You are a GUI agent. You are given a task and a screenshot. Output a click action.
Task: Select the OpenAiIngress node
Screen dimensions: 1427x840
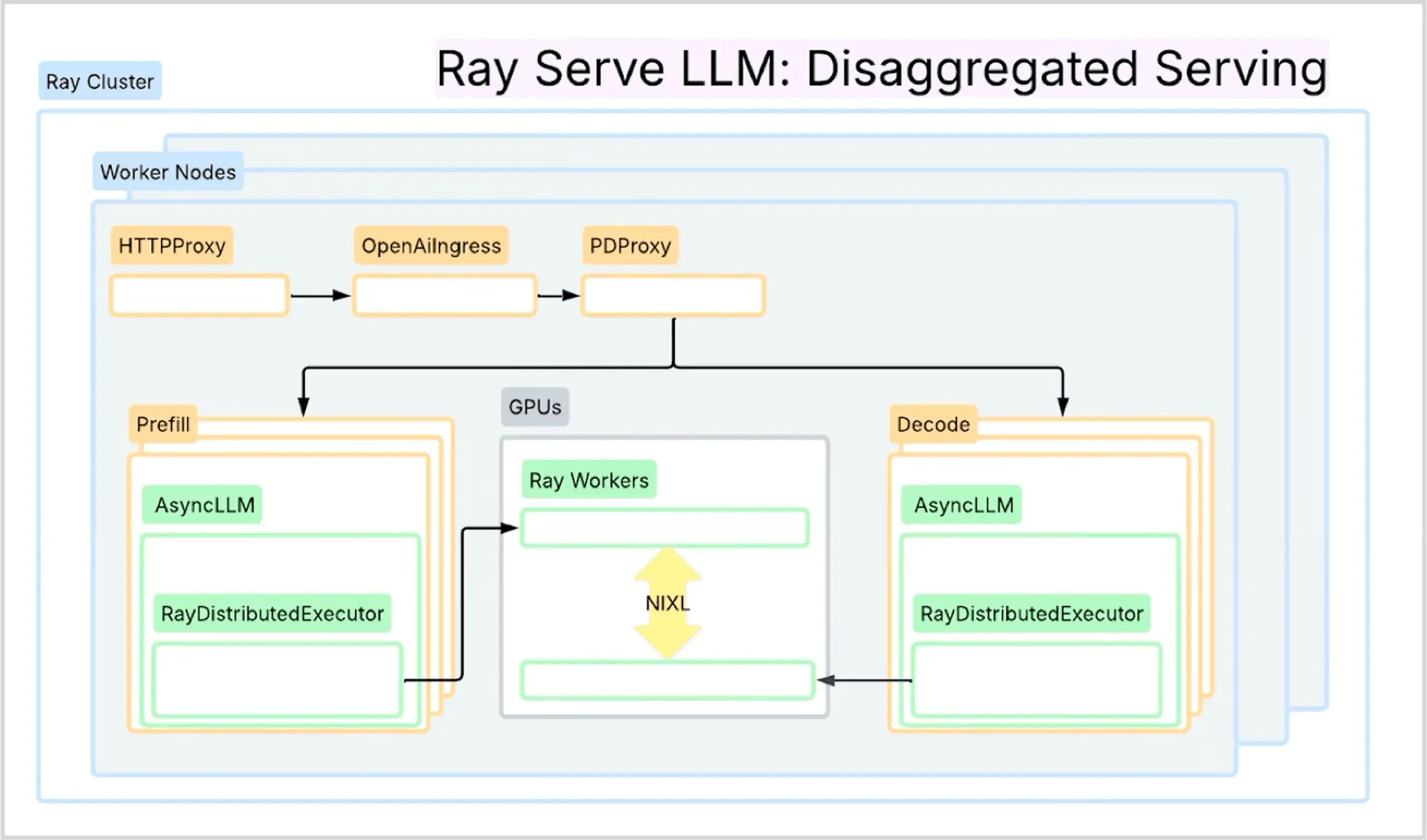point(432,245)
